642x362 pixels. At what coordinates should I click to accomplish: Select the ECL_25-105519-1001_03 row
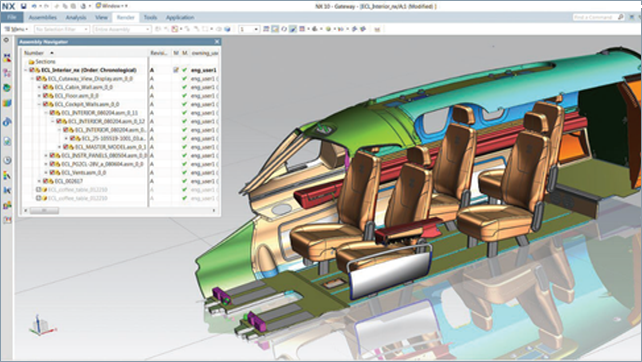point(113,138)
